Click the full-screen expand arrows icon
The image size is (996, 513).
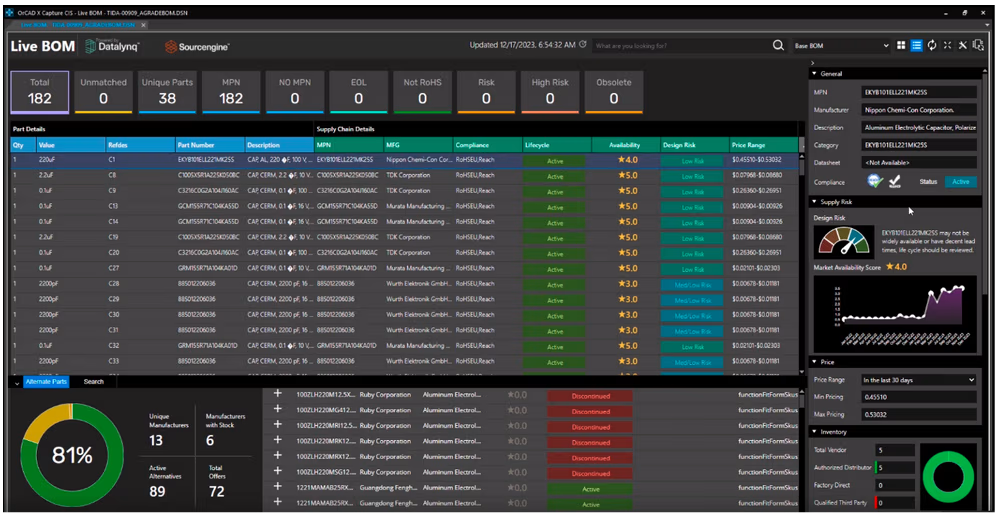point(947,46)
